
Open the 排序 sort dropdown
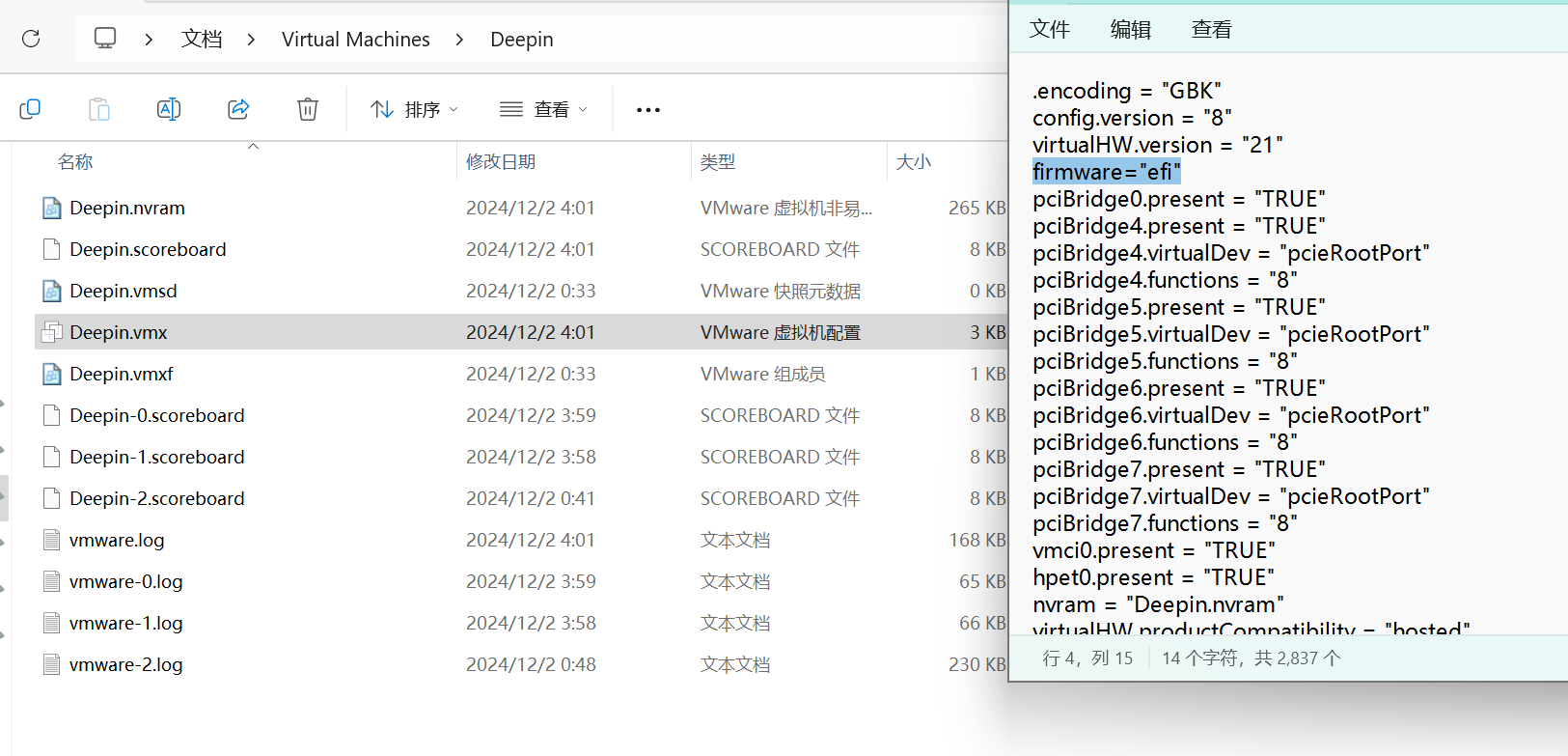(x=414, y=109)
